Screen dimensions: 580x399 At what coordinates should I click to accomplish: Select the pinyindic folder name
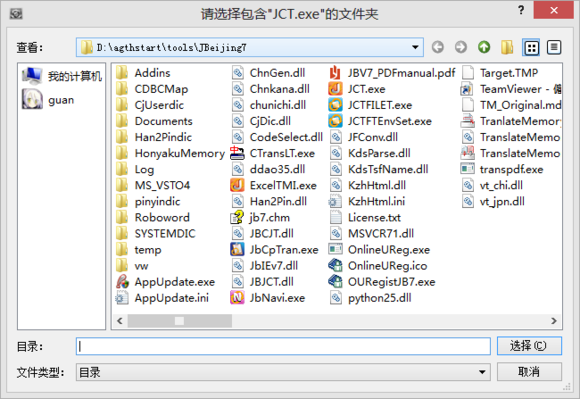(x=157, y=202)
